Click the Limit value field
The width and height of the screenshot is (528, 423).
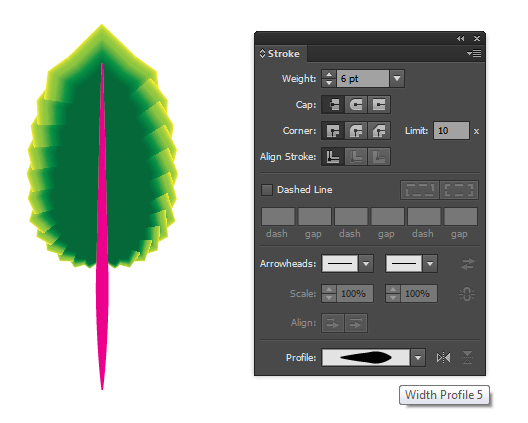[451, 131]
